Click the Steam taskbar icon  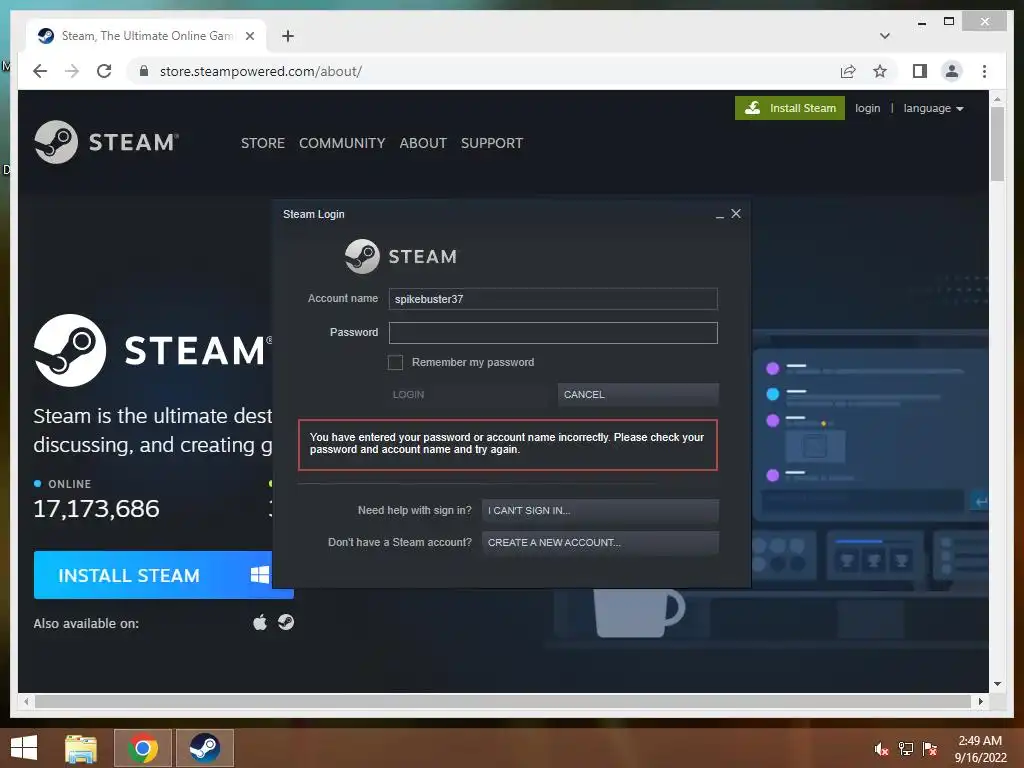pos(204,748)
